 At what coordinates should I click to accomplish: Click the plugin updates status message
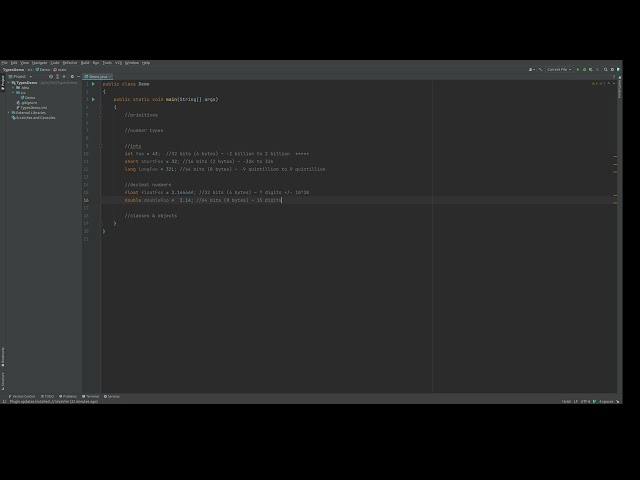[x=53, y=402]
